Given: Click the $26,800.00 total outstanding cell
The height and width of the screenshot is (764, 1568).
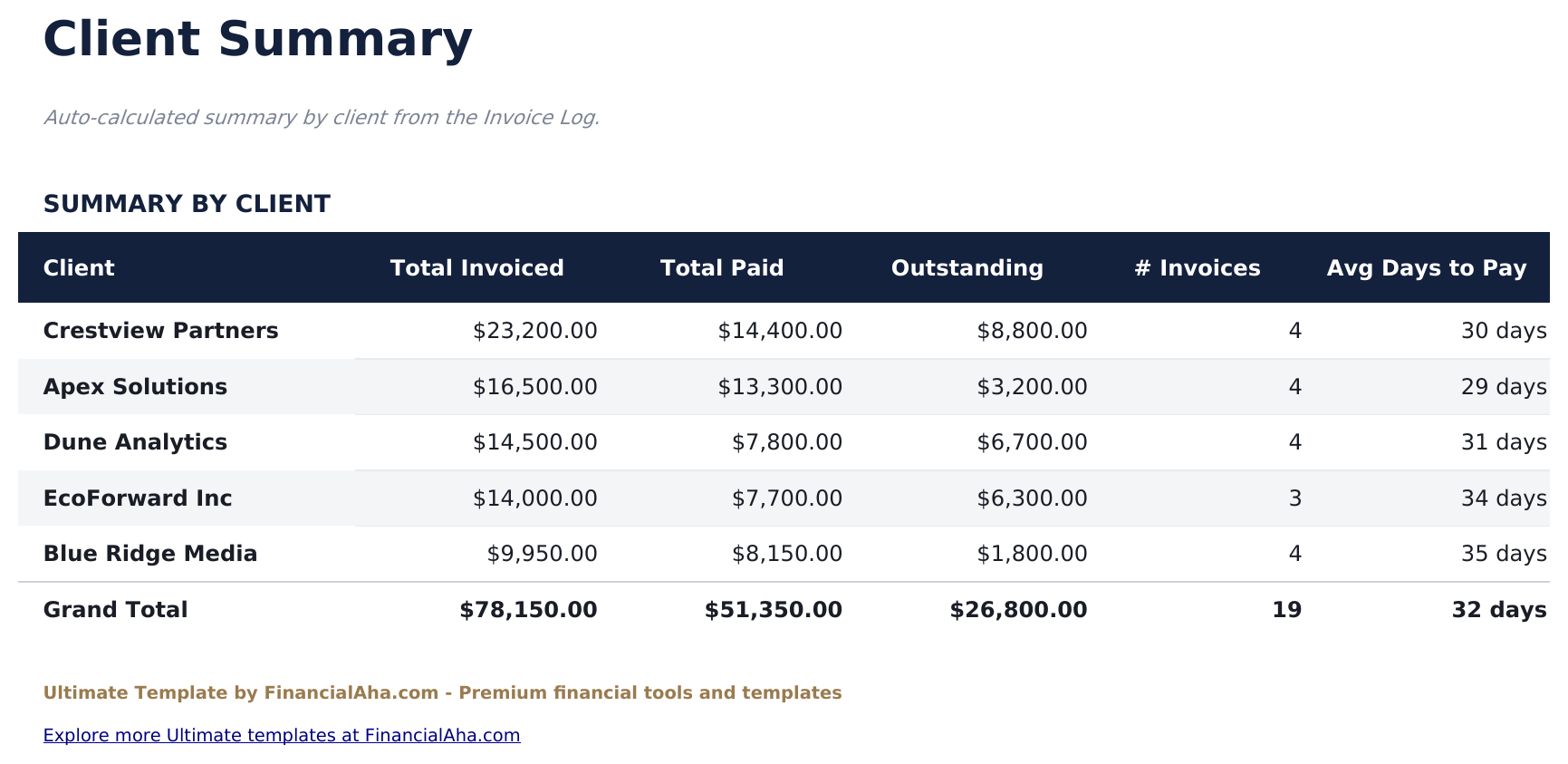Looking at the screenshot, I should [x=1018, y=610].
